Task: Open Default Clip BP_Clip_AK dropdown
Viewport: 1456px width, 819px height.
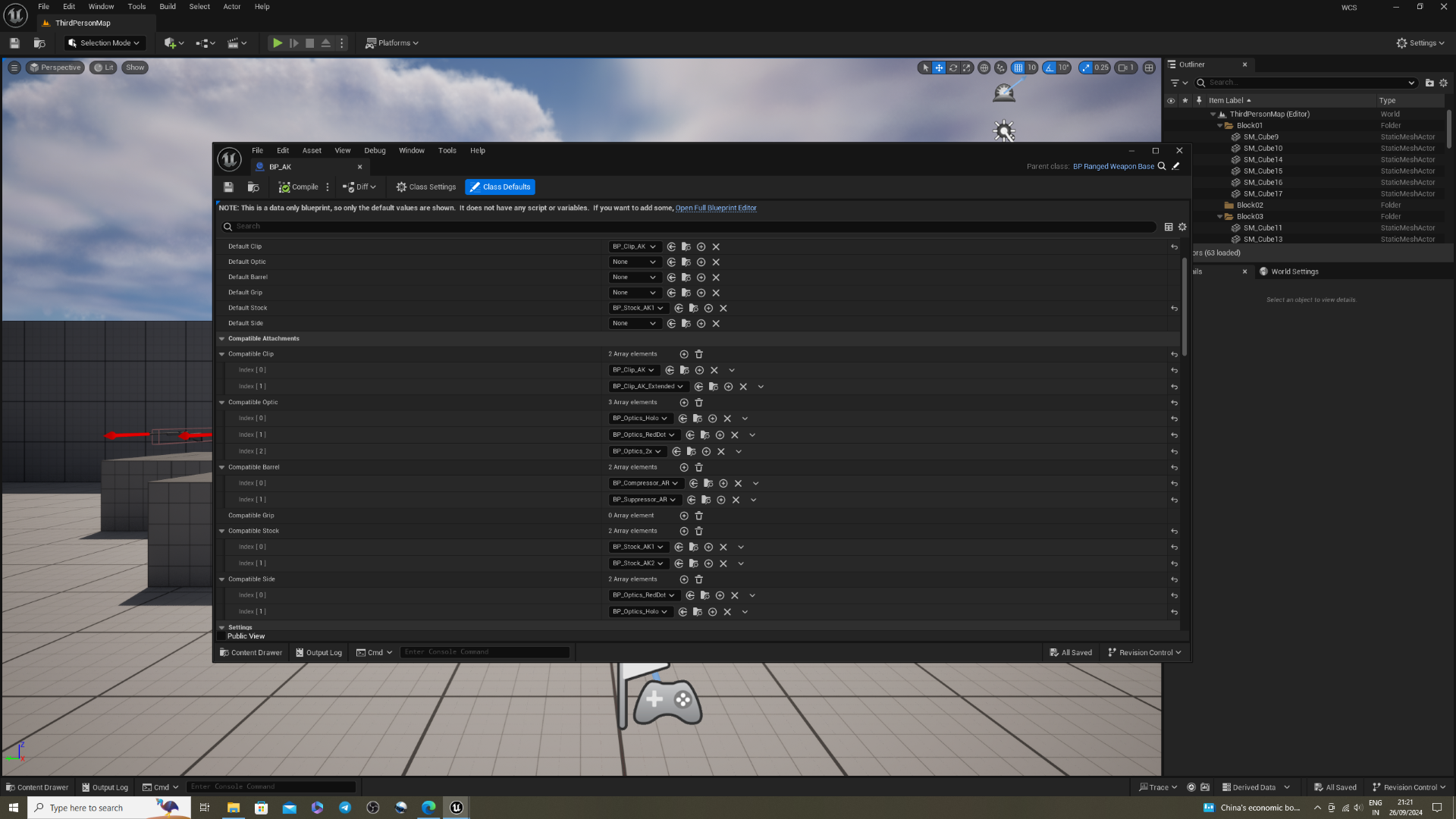Action: 635,246
